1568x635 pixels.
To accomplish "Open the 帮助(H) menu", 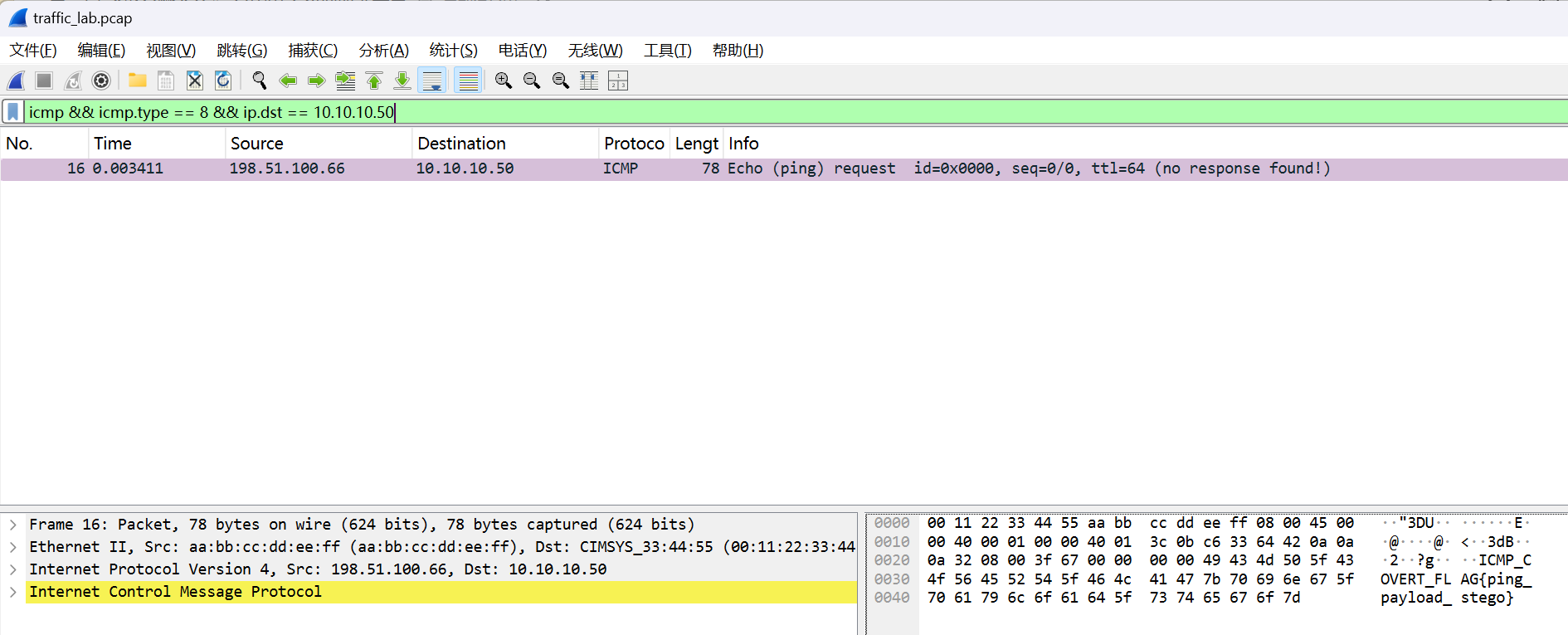I will point(738,51).
